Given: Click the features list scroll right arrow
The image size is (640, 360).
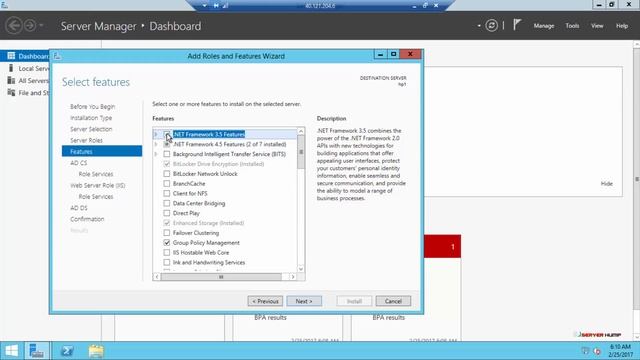Looking at the screenshot, I should tap(293, 277).
